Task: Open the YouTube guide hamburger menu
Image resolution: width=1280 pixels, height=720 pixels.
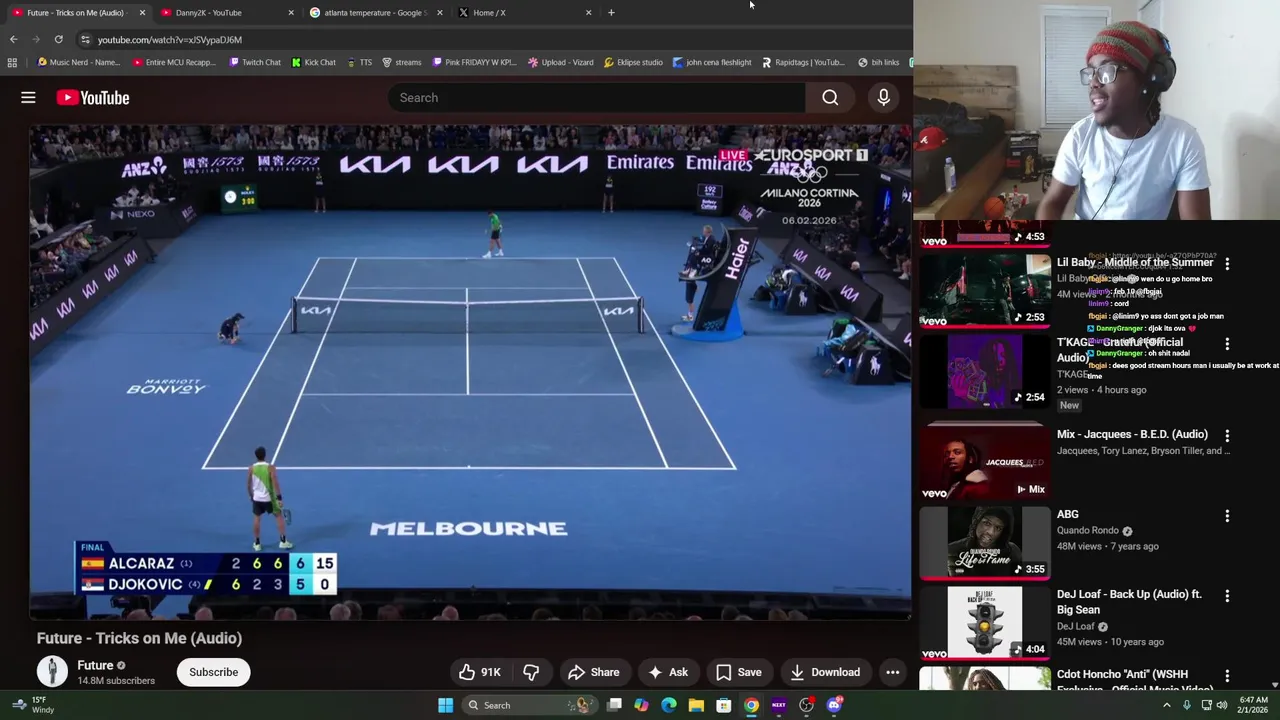Action: click(28, 98)
